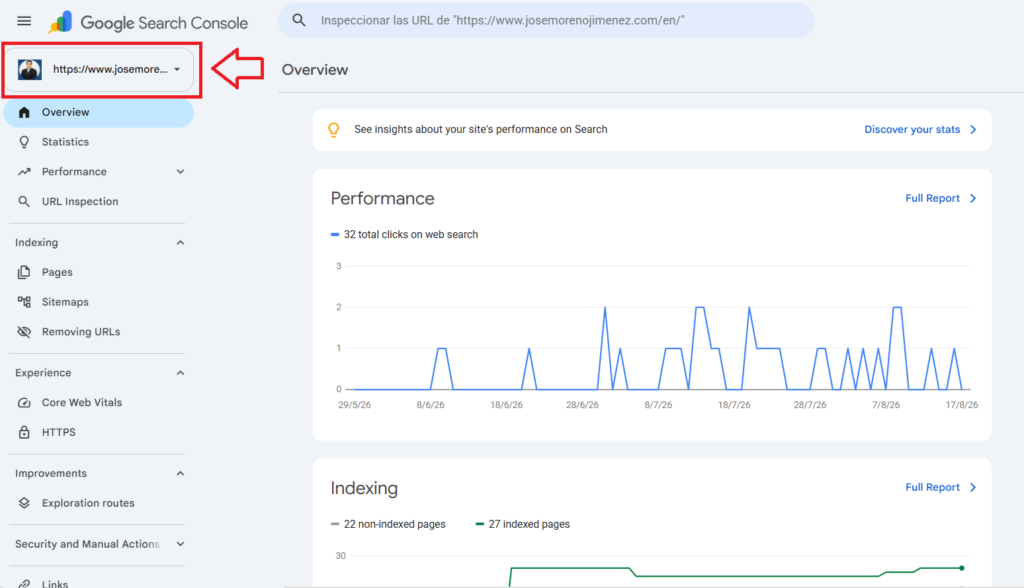Expand Security and Manual Actions section
This screenshot has width=1024, height=588.
point(180,544)
